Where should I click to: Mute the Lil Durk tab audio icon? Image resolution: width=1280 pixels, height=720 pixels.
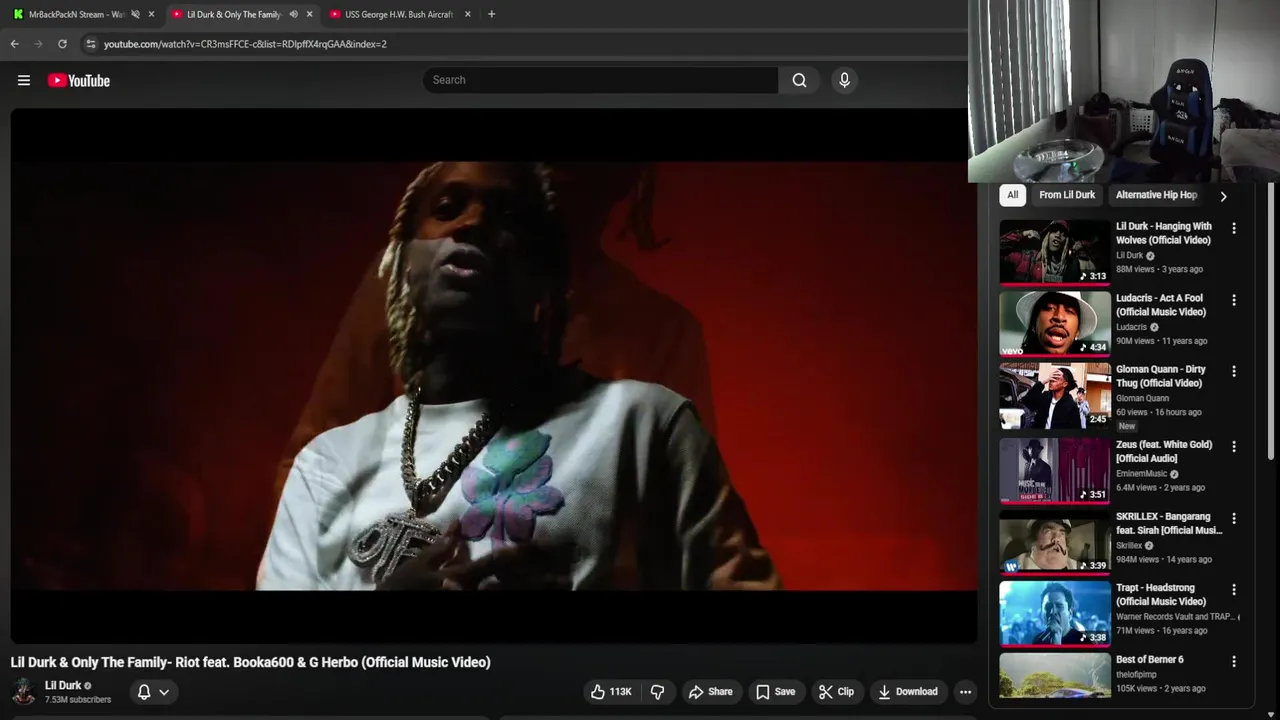(x=293, y=14)
